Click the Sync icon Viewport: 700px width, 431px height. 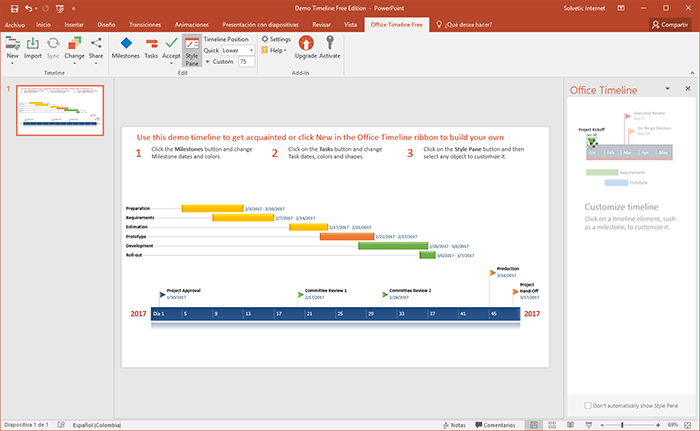pos(53,48)
